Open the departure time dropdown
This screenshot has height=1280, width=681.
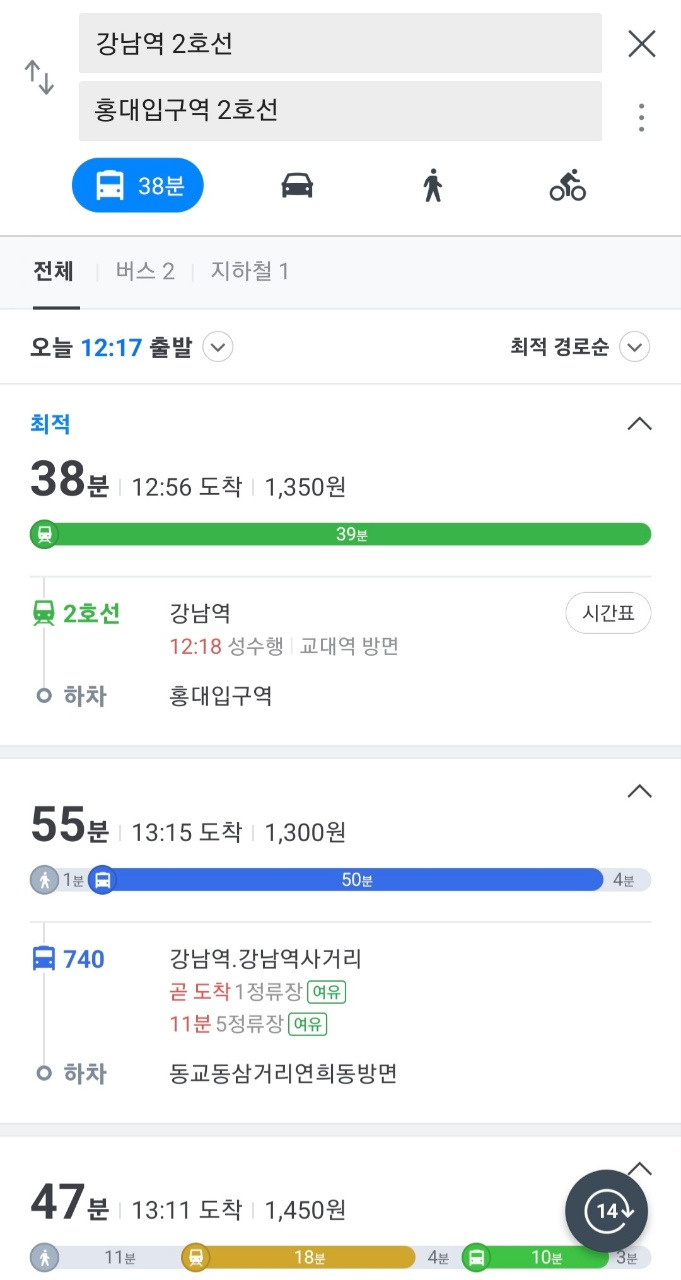218,348
